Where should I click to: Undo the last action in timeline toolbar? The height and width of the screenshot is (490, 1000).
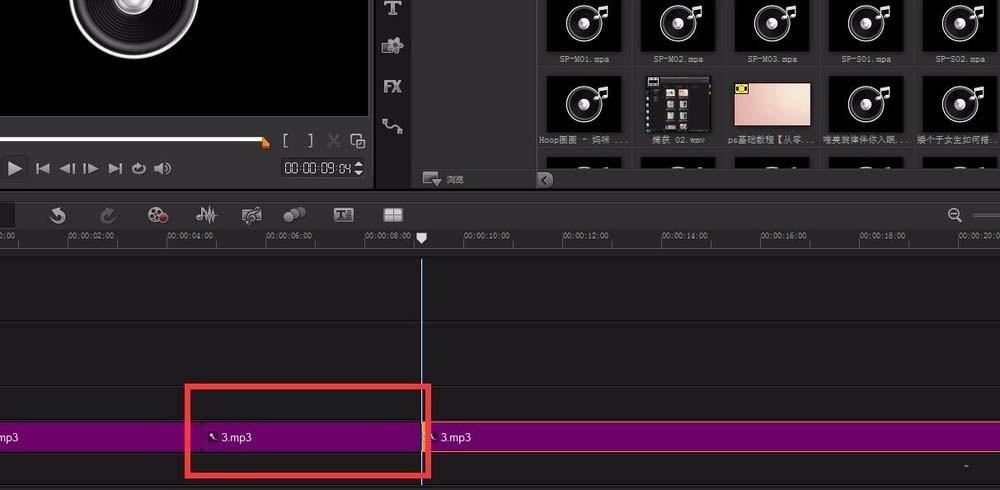(x=58, y=215)
